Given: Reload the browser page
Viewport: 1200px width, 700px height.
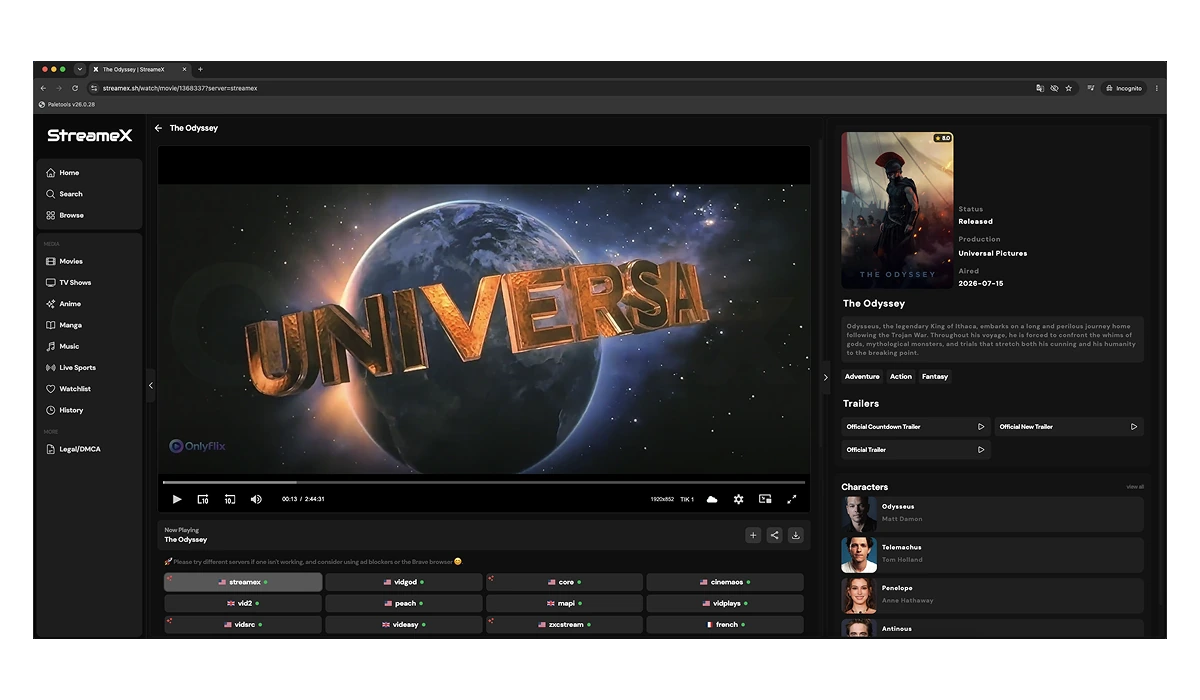Looking at the screenshot, I should 75,88.
